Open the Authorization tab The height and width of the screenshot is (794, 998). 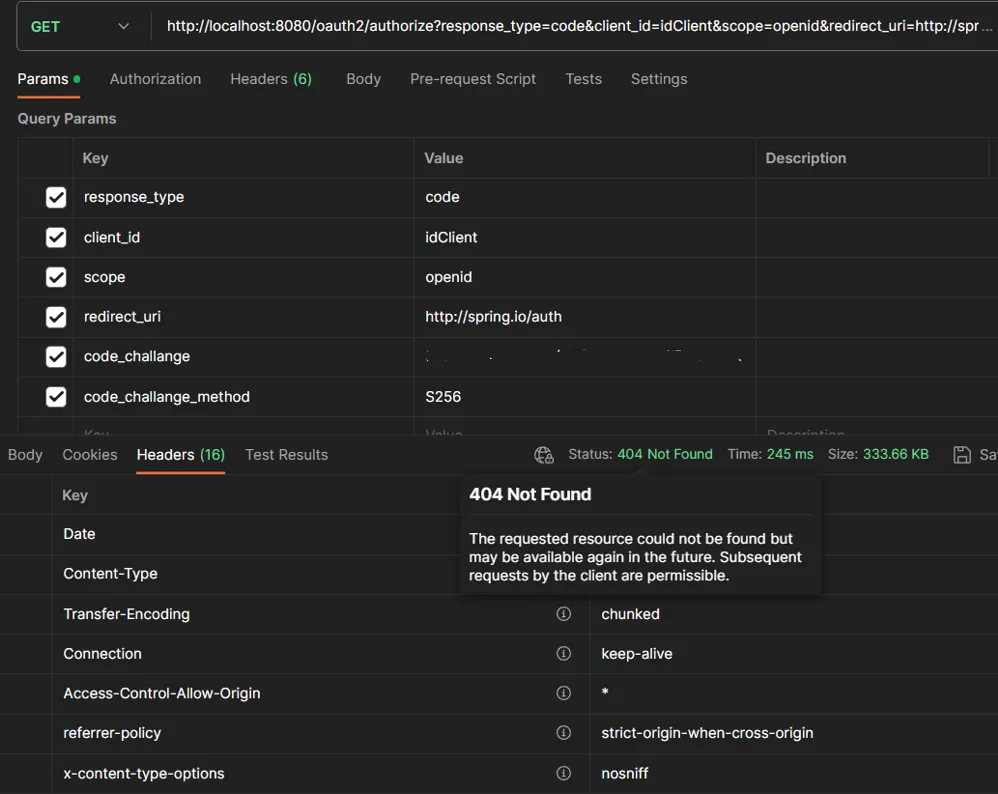pyautogui.click(x=155, y=79)
